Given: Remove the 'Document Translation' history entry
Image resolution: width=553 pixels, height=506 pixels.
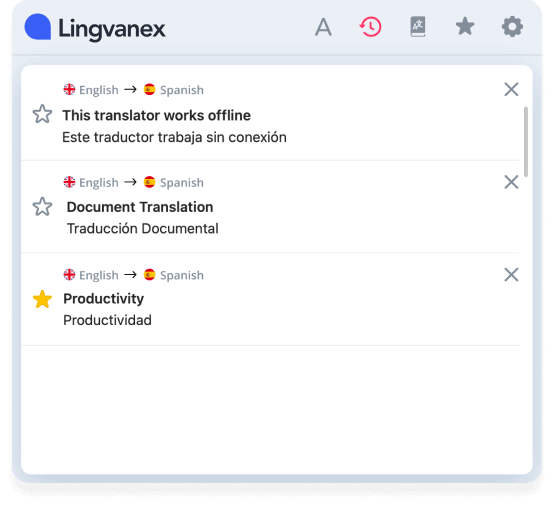Looking at the screenshot, I should point(511,182).
